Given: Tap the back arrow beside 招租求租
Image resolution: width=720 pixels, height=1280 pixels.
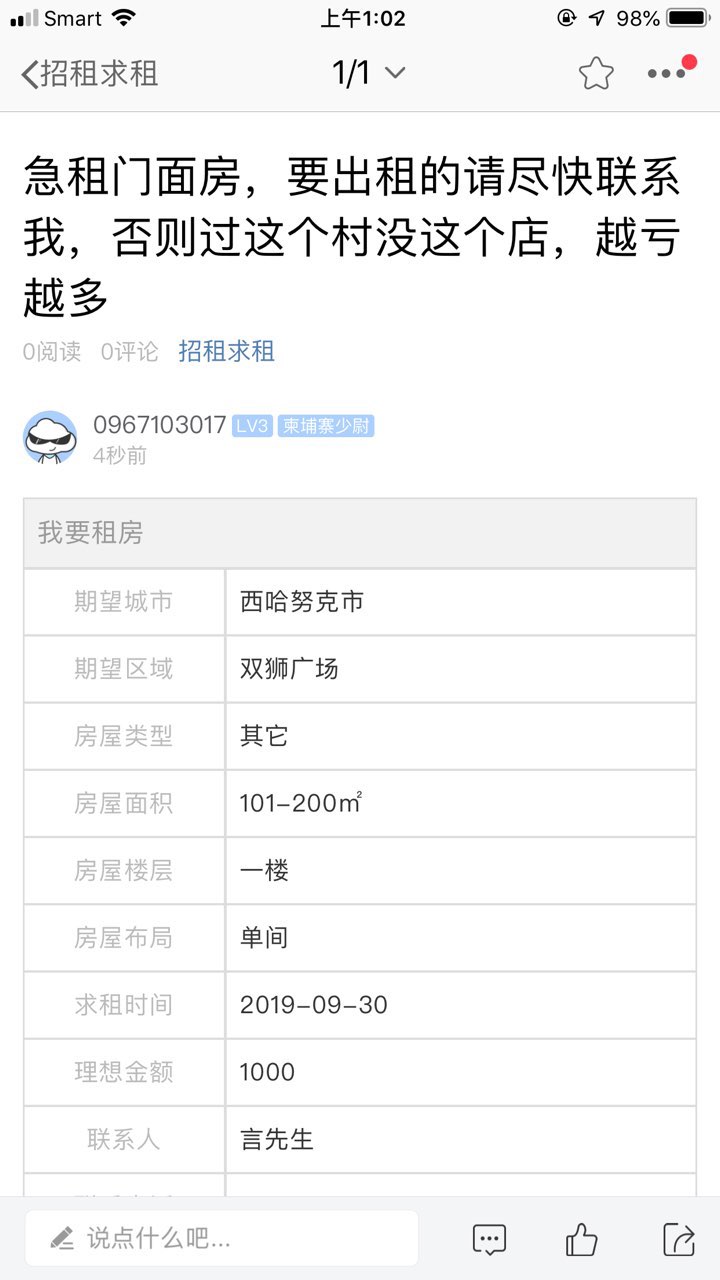Looking at the screenshot, I should tap(30, 74).
